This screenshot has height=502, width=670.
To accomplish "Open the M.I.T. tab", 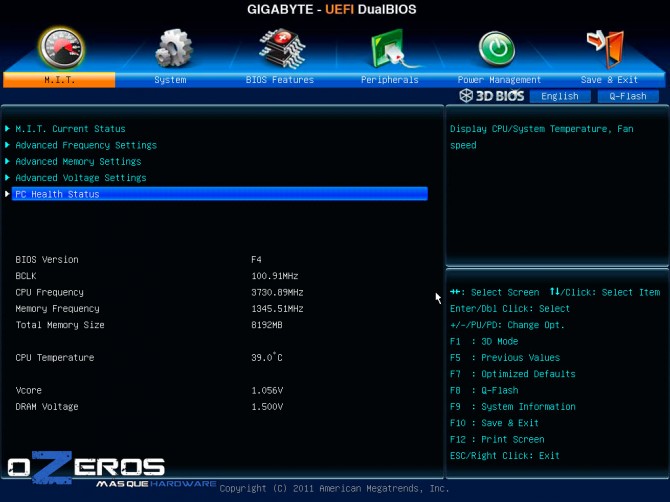I will [59, 80].
